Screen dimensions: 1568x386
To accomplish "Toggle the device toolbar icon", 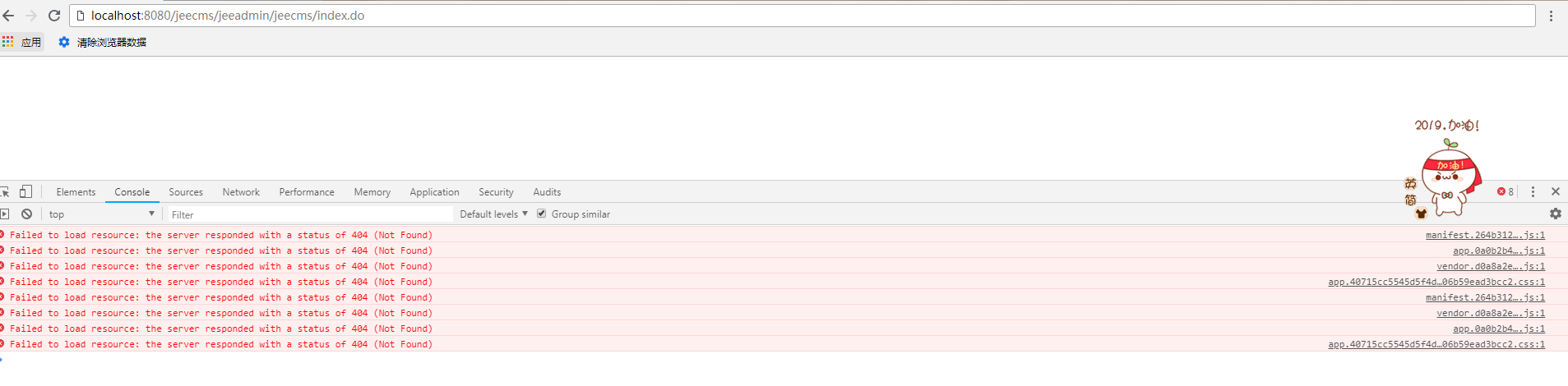I will click(26, 191).
